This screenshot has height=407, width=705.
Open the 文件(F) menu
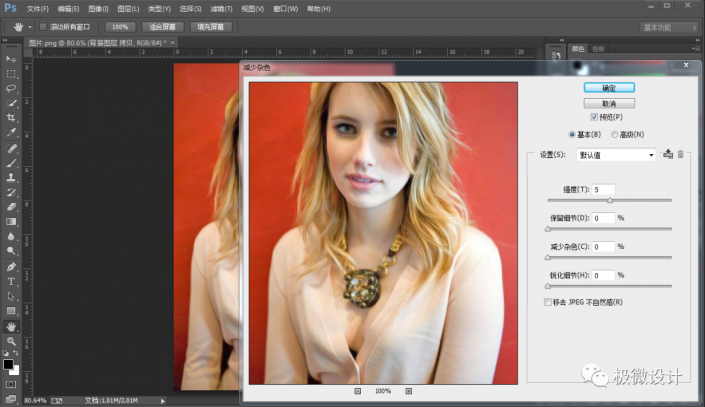37,8
